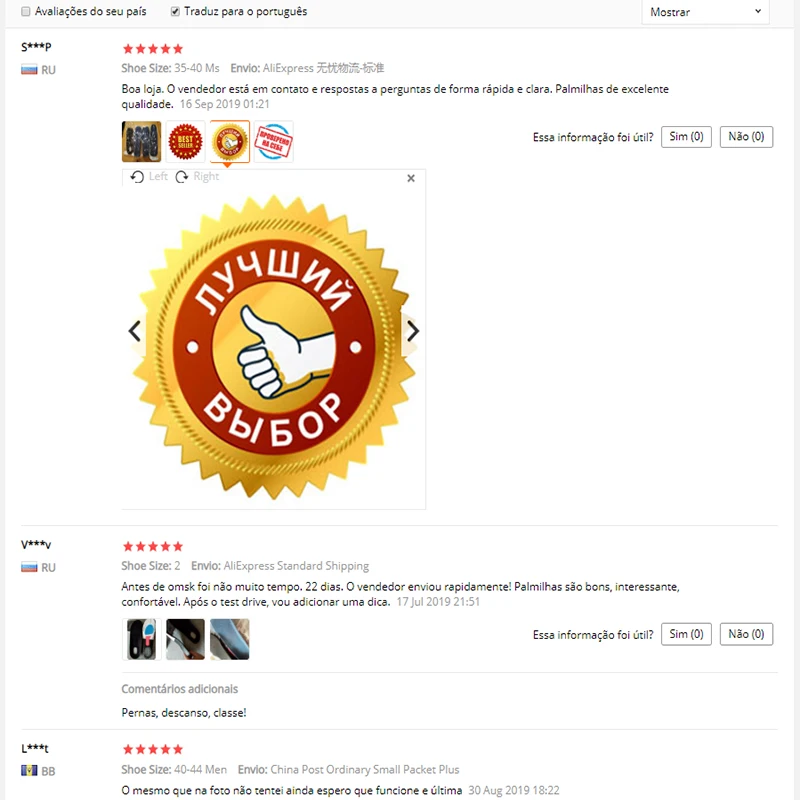Open second photo thumbnail in V***v review
This screenshot has height=800, width=800.
pyautogui.click(x=185, y=639)
